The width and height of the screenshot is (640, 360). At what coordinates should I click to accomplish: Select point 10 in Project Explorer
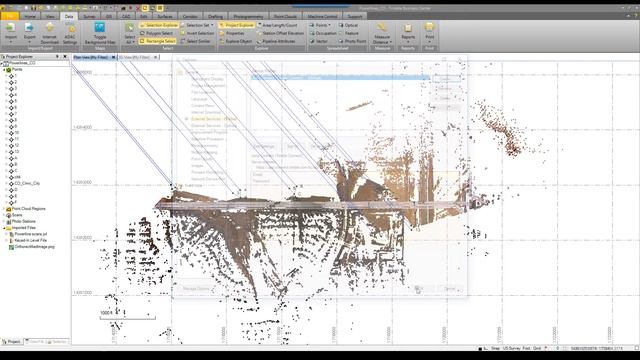17,133
